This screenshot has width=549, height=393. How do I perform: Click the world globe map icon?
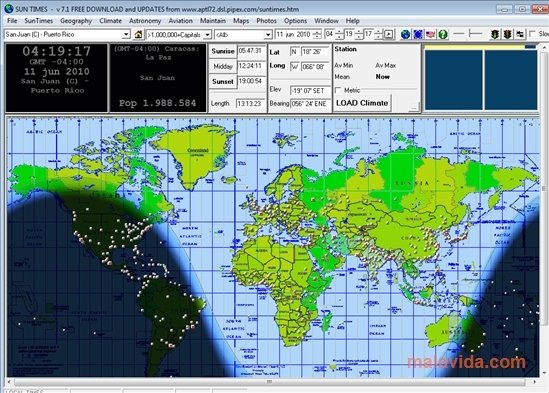(x=405, y=34)
